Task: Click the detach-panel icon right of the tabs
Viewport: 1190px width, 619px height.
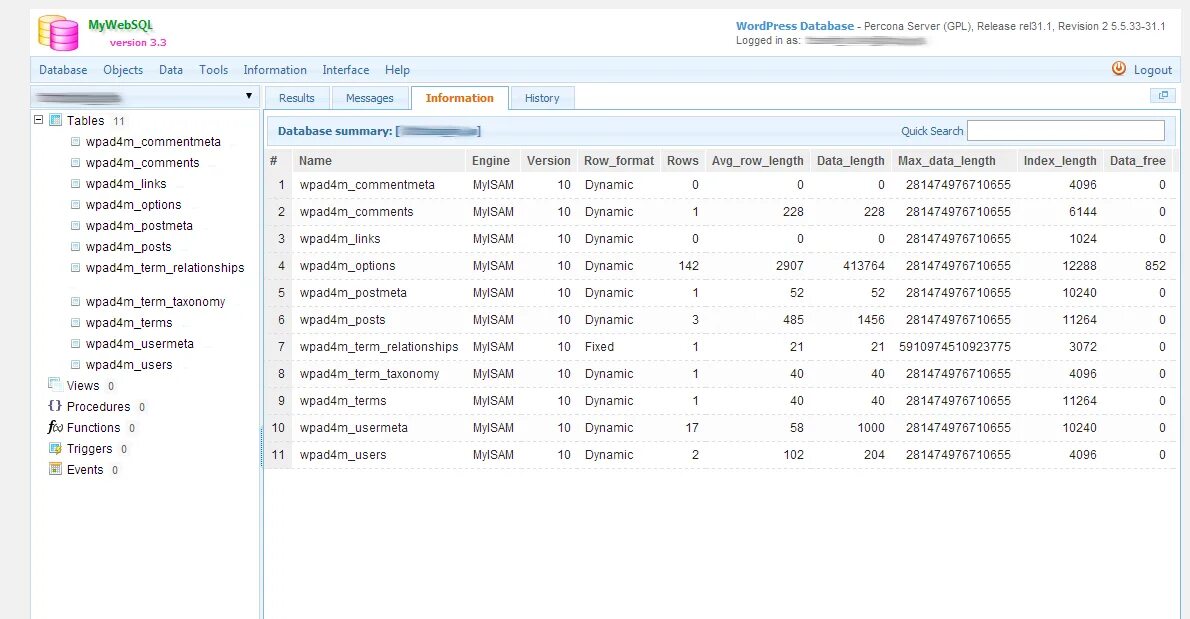Action: click(x=1162, y=93)
